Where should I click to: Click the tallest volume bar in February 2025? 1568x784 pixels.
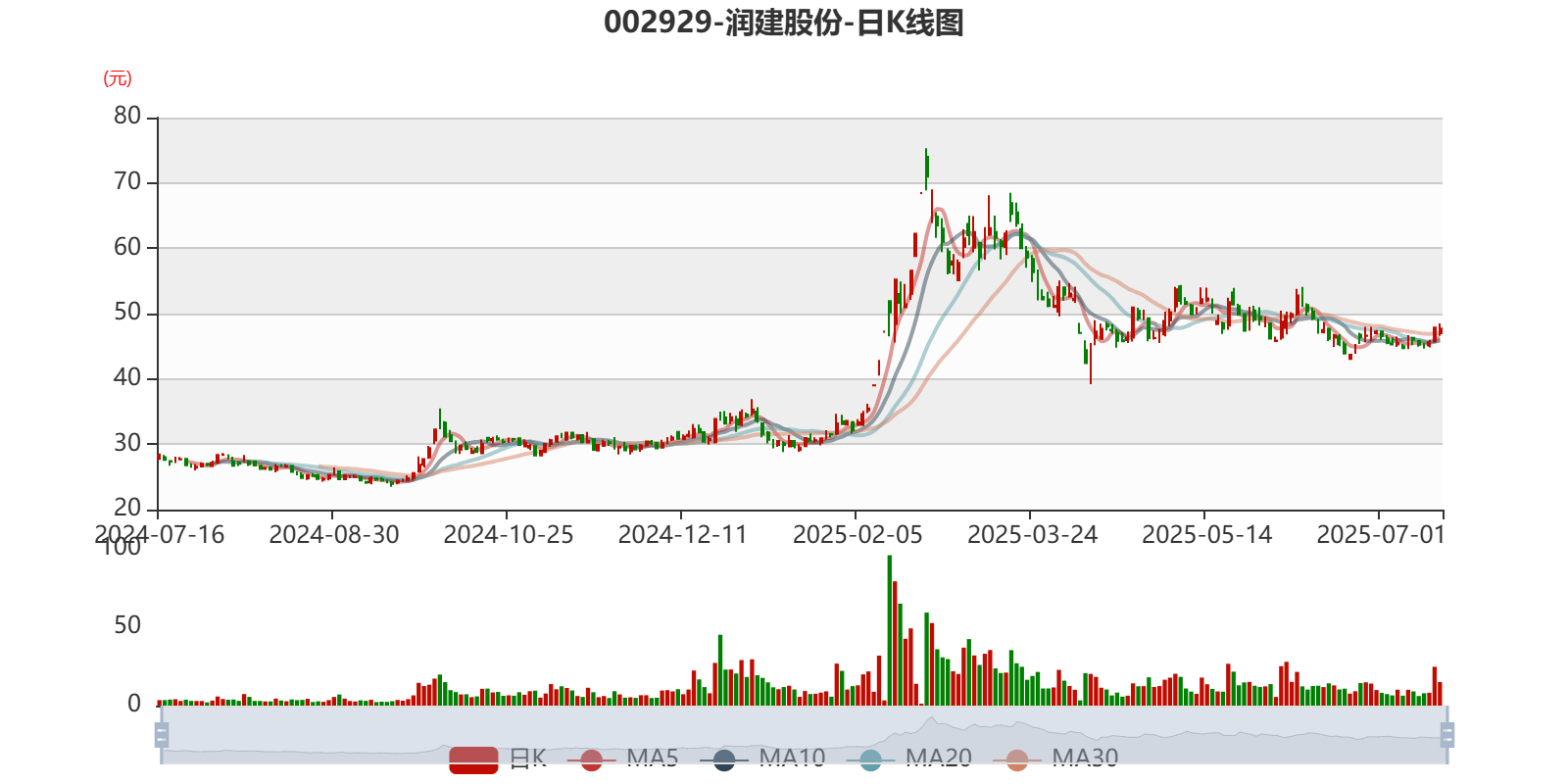coord(890,630)
